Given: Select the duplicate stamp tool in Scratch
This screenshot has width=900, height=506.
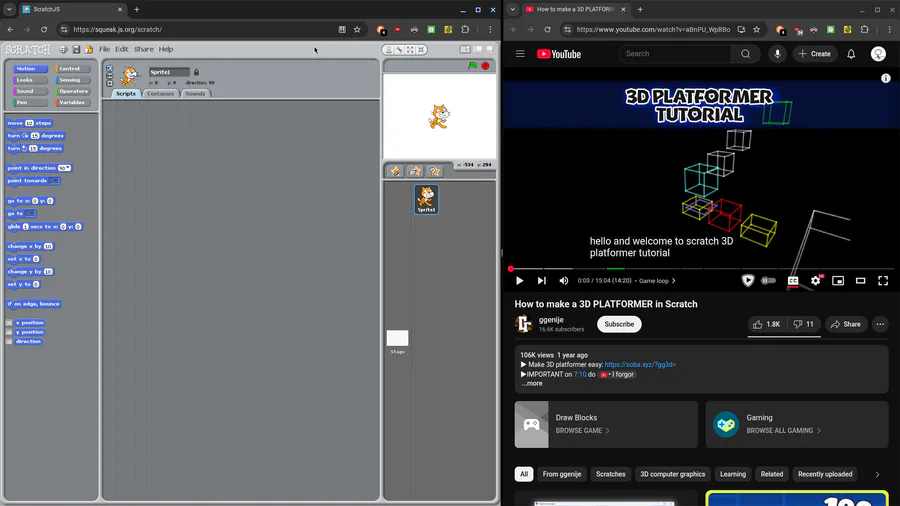Looking at the screenshot, I should coord(389,50).
